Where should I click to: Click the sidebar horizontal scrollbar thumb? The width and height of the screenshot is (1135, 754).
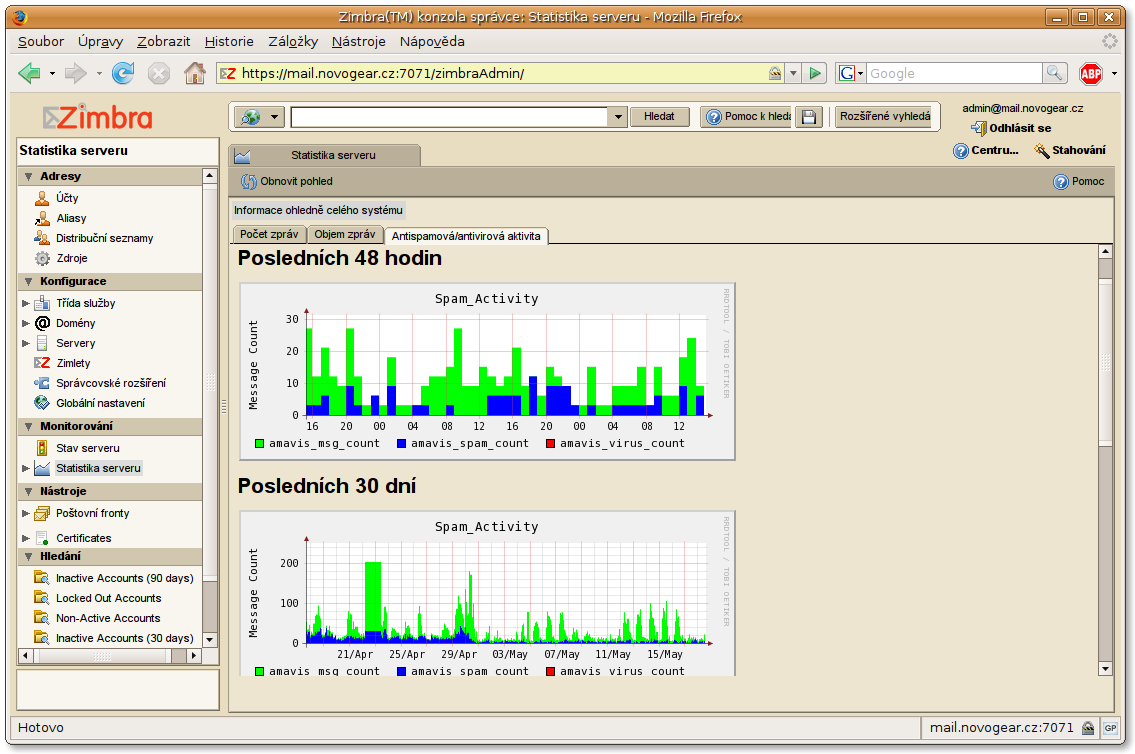pos(101,656)
